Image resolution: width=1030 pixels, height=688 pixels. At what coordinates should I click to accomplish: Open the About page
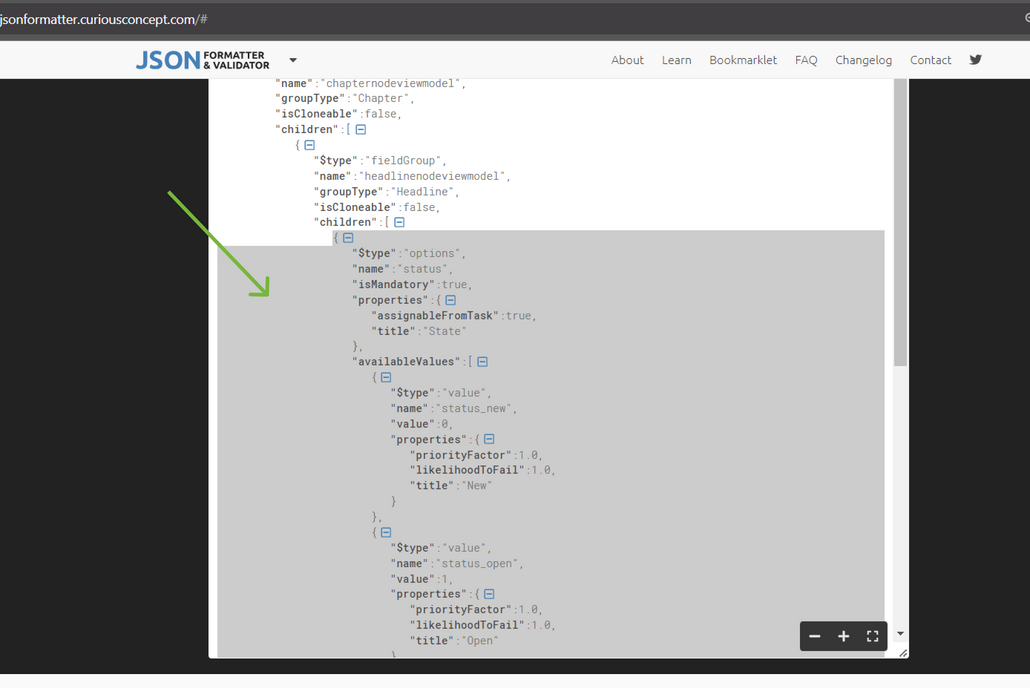click(x=627, y=60)
